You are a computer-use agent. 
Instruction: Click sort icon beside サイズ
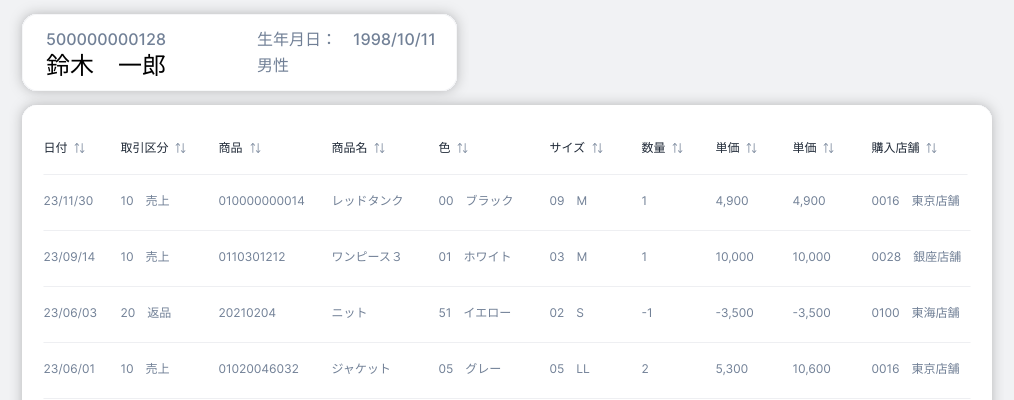point(598,148)
